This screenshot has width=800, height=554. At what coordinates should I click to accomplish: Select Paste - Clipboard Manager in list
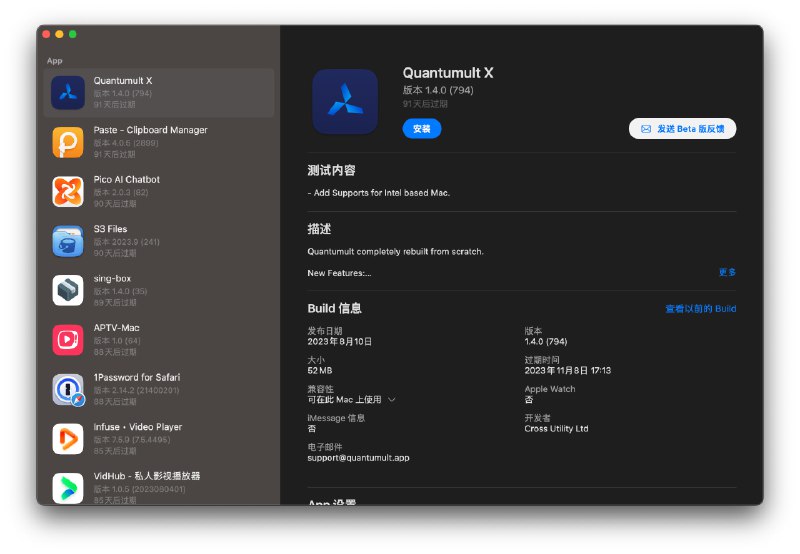(159, 142)
